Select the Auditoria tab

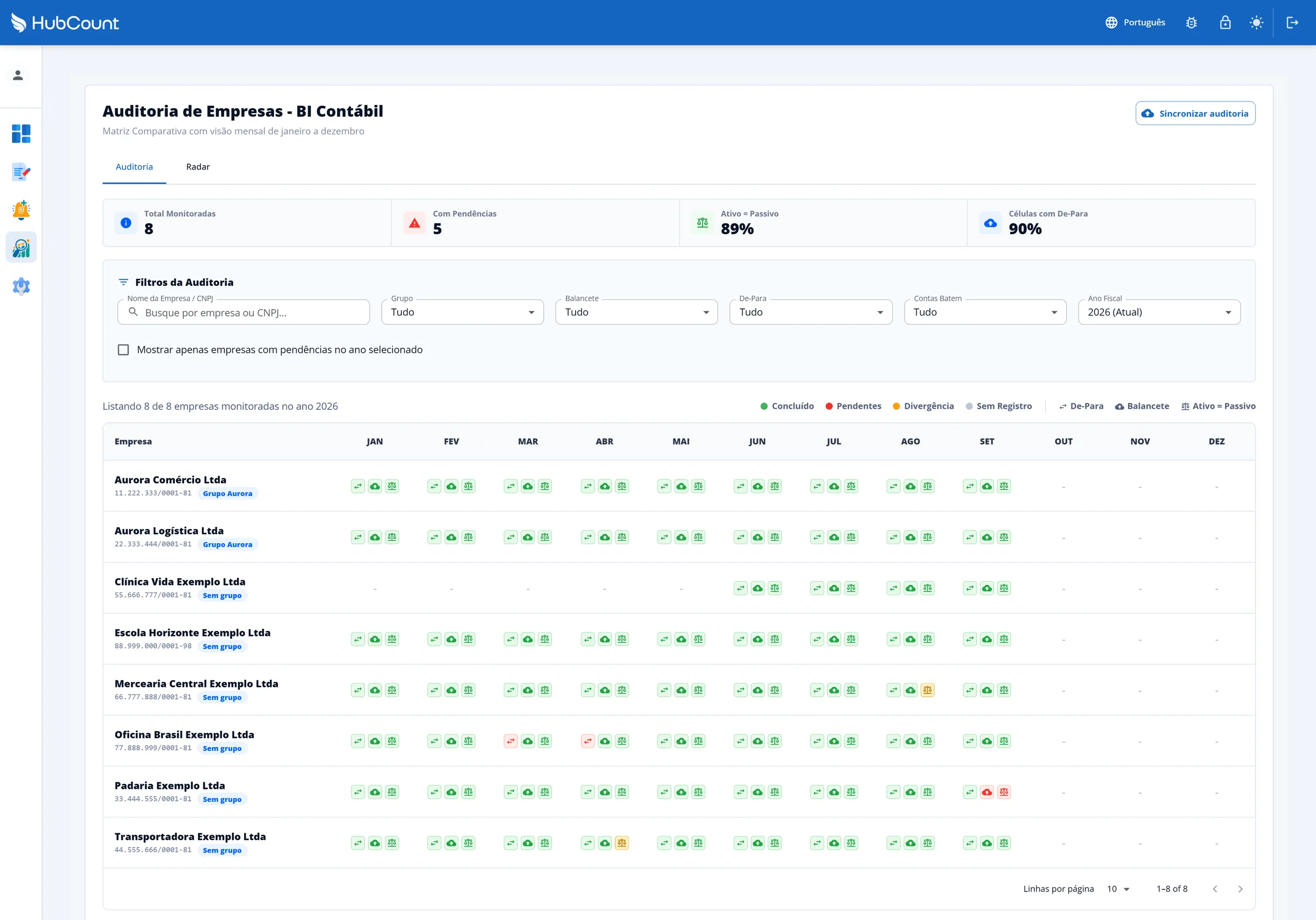[x=134, y=167]
